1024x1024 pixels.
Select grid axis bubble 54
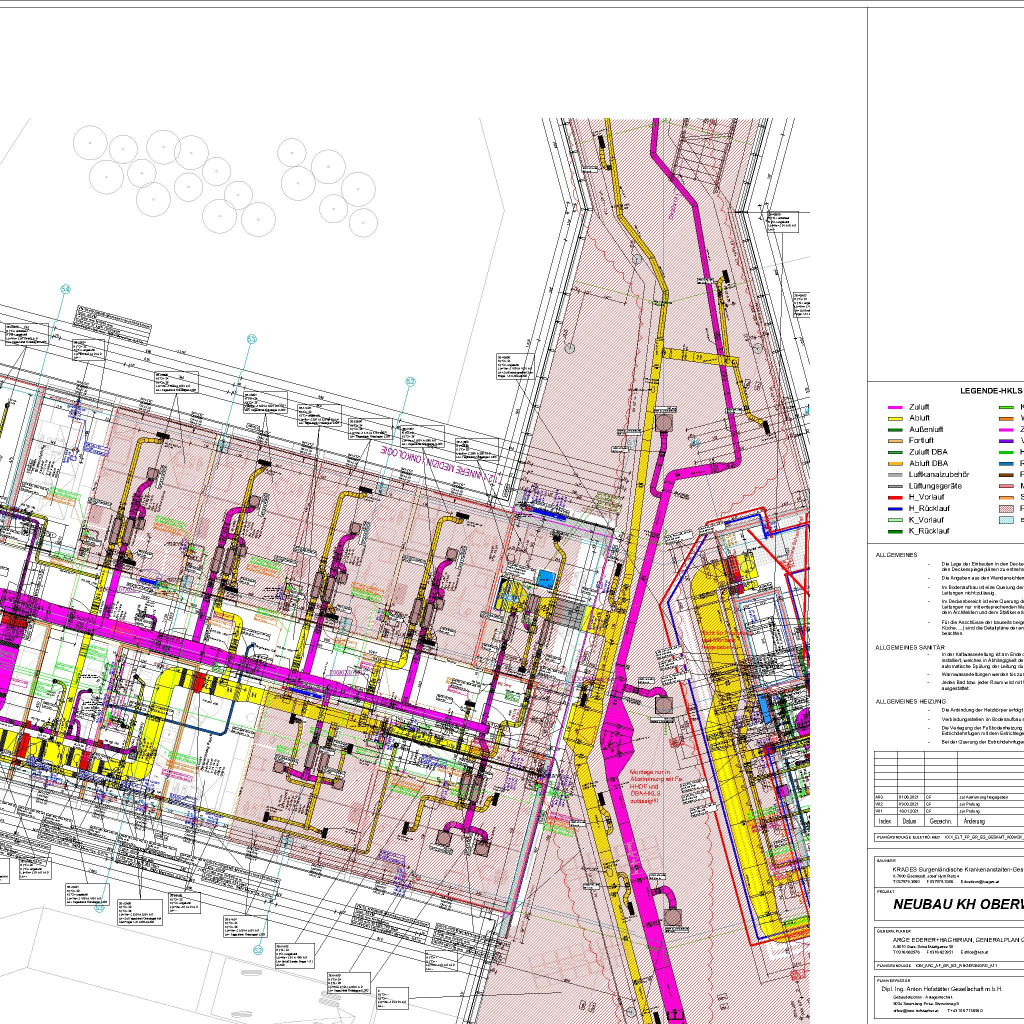point(66,289)
